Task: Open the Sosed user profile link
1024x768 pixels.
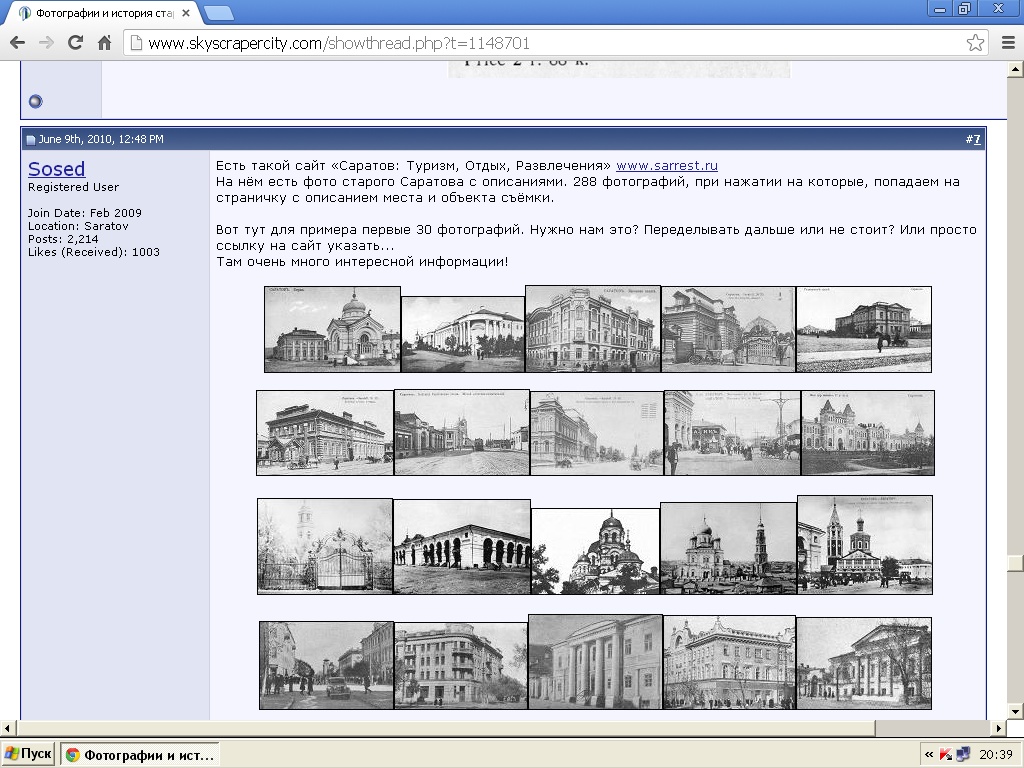Action: tap(56, 169)
